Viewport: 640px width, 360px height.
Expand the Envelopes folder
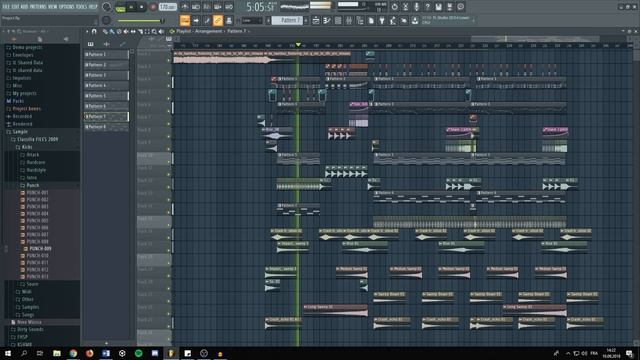[x=20, y=55]
